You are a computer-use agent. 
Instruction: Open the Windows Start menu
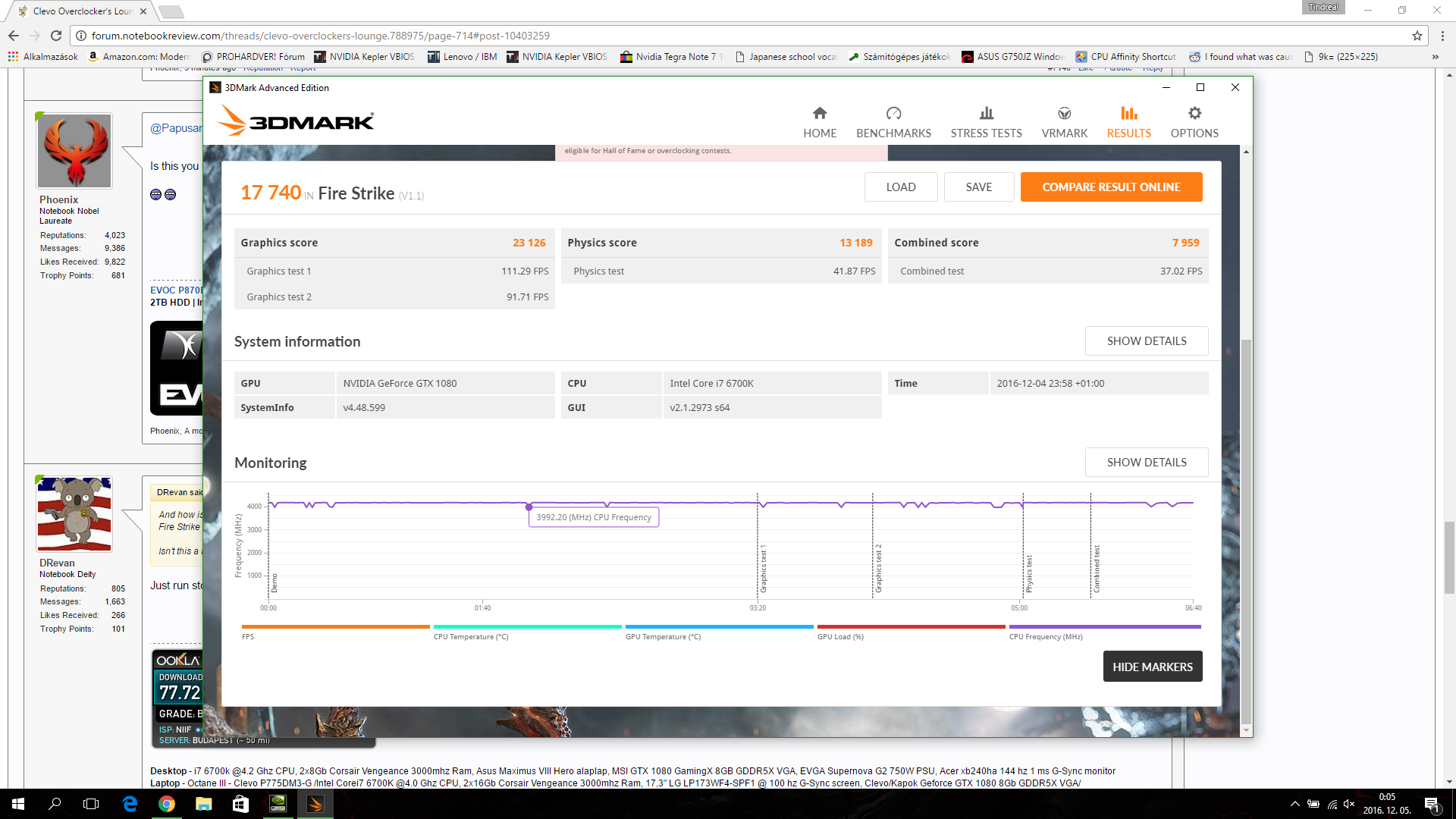pyautogui.click(x=18, y=804)
